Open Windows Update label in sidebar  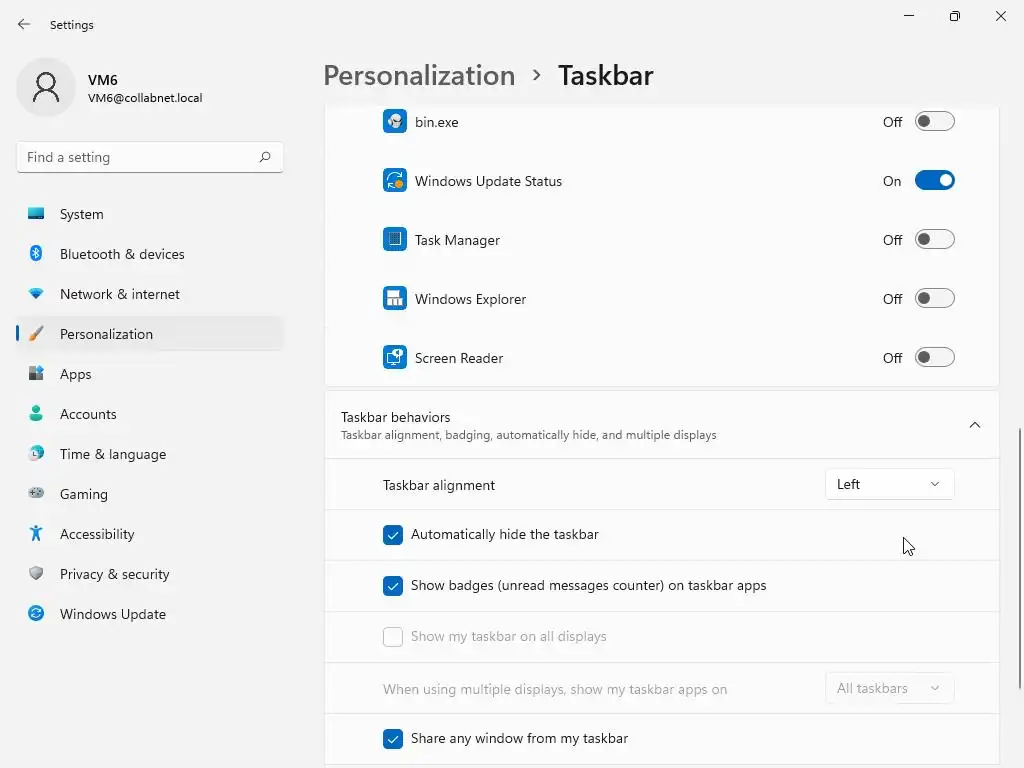113,614
